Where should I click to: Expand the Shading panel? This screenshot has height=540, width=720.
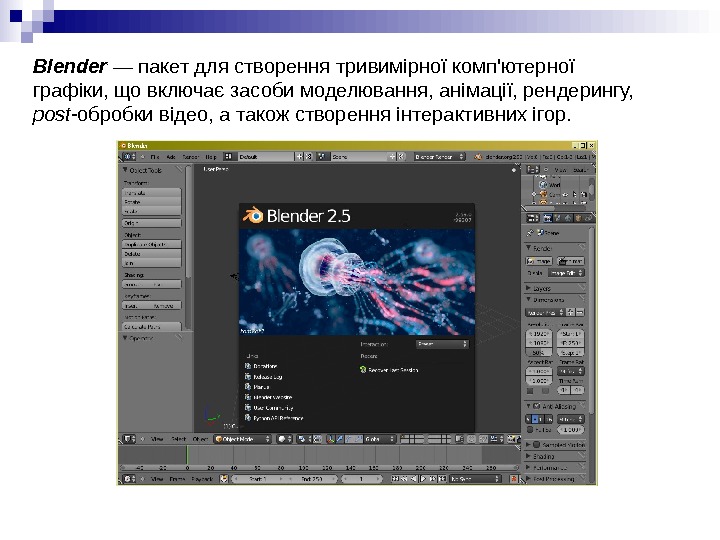coord(528,456)
